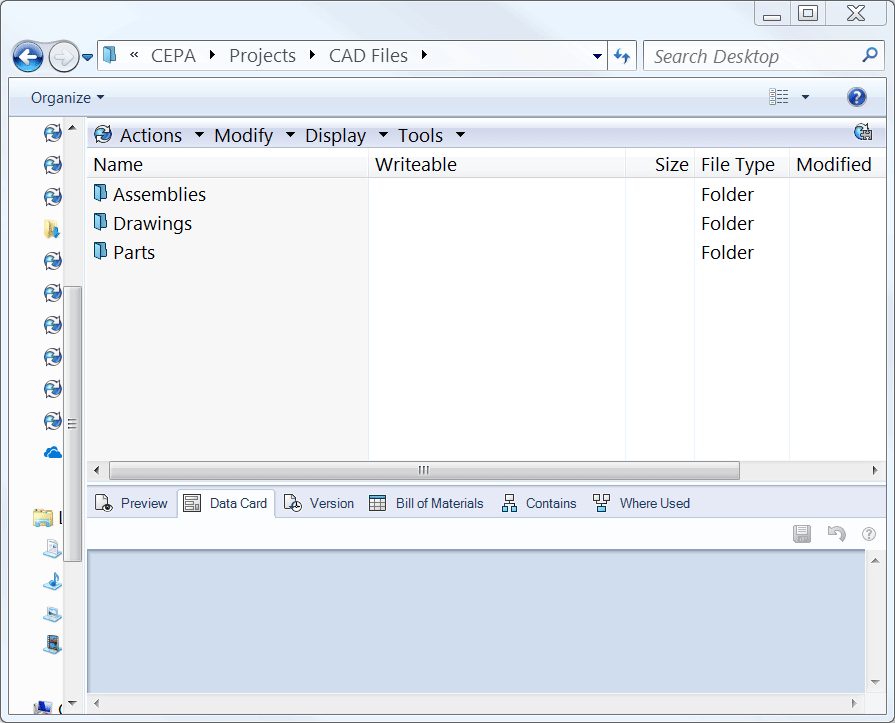Sort by the Modified column header
Screen dimensions: 895x723
(838, 164)
